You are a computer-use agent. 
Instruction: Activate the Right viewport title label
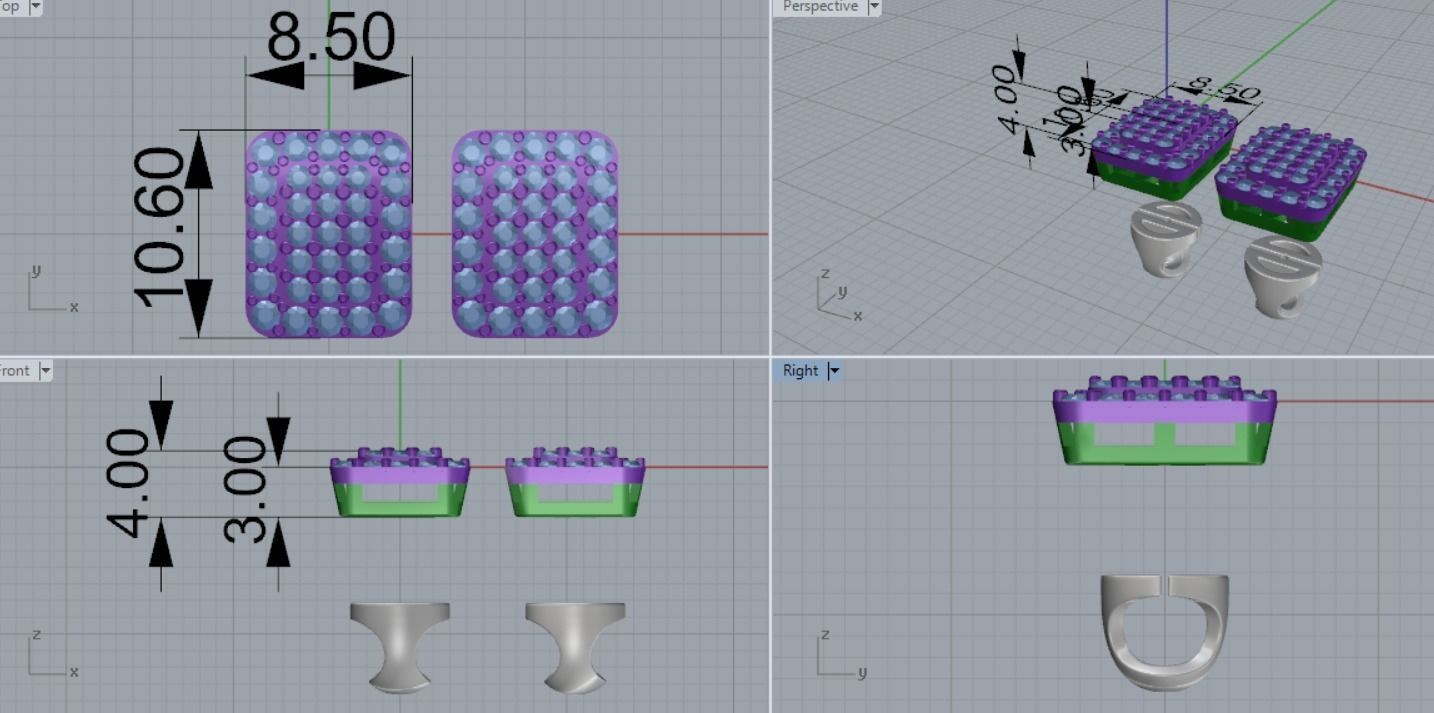pyautogui.click(x=800, y=371)
